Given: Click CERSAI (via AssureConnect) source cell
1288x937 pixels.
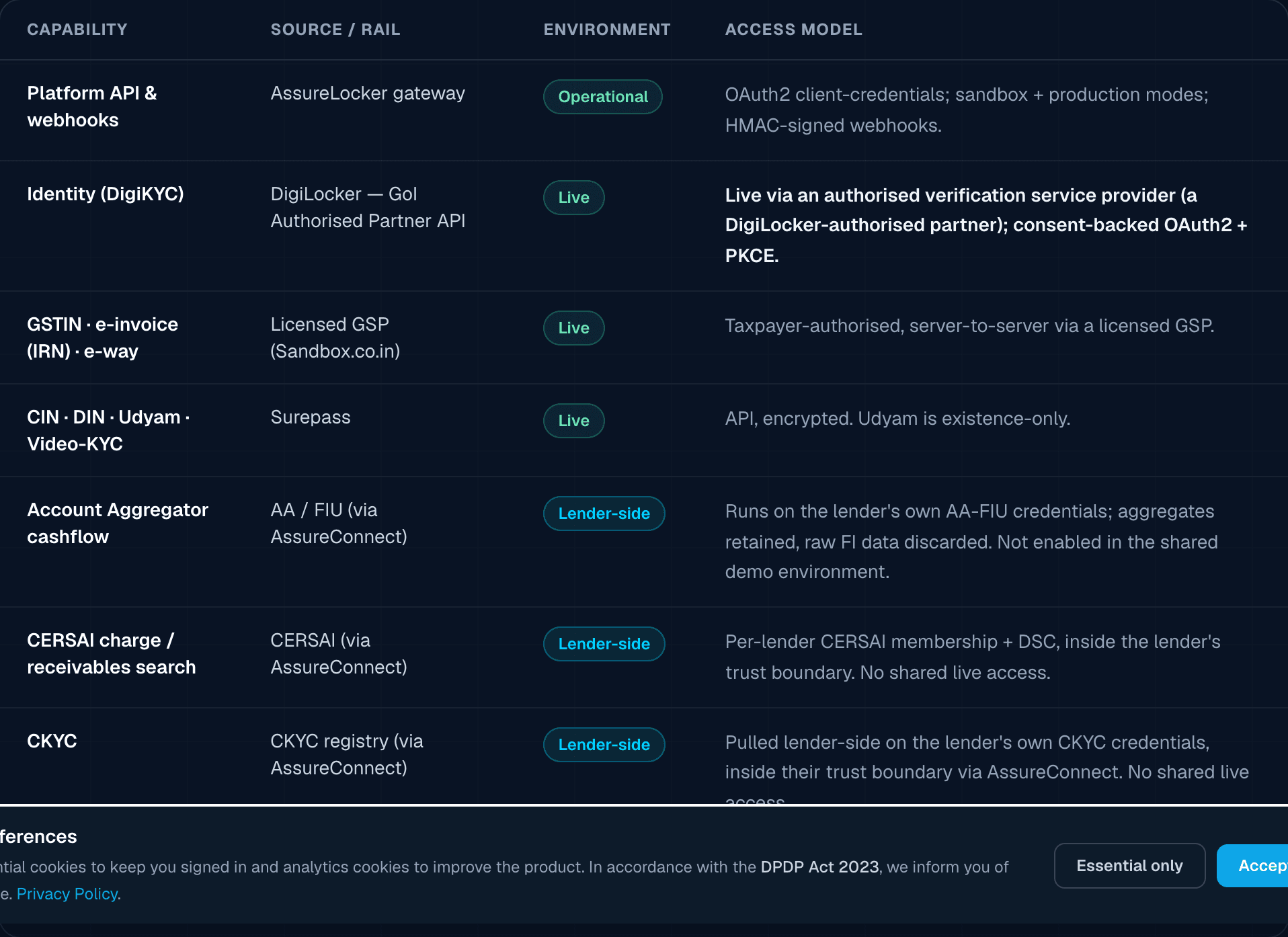Looking at the screenshot, I should tap(339, 653).
